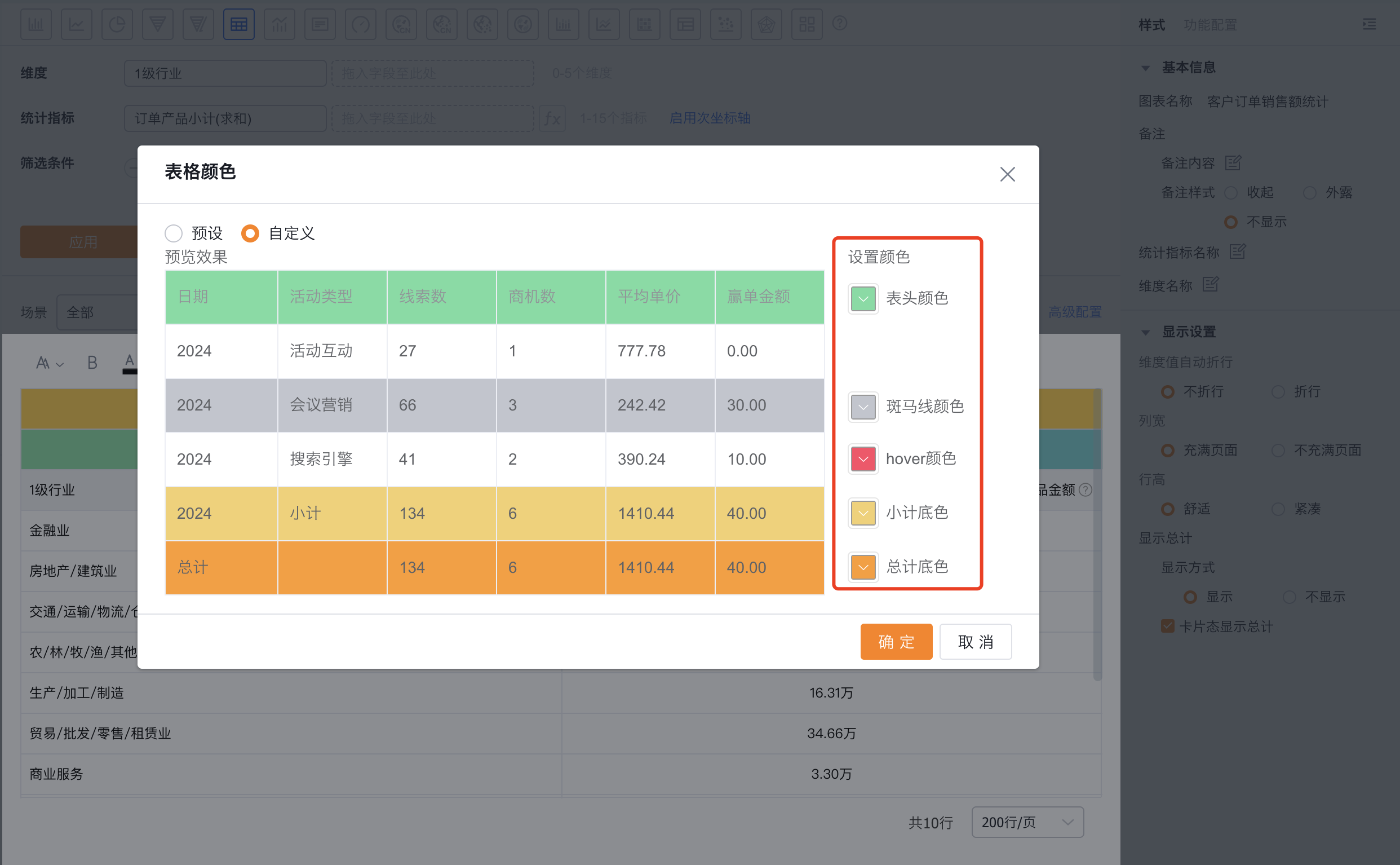
Task: Open the 表头颜色 color picker
Action: tap(863, 299)
